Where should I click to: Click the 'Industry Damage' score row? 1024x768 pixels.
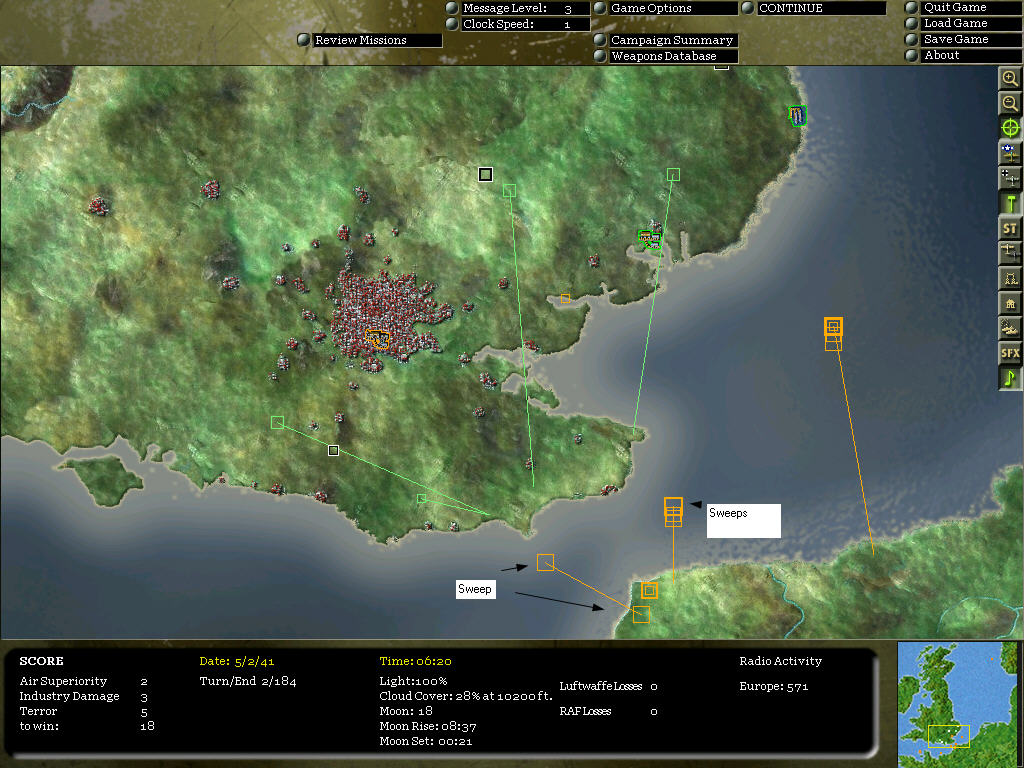84,696
